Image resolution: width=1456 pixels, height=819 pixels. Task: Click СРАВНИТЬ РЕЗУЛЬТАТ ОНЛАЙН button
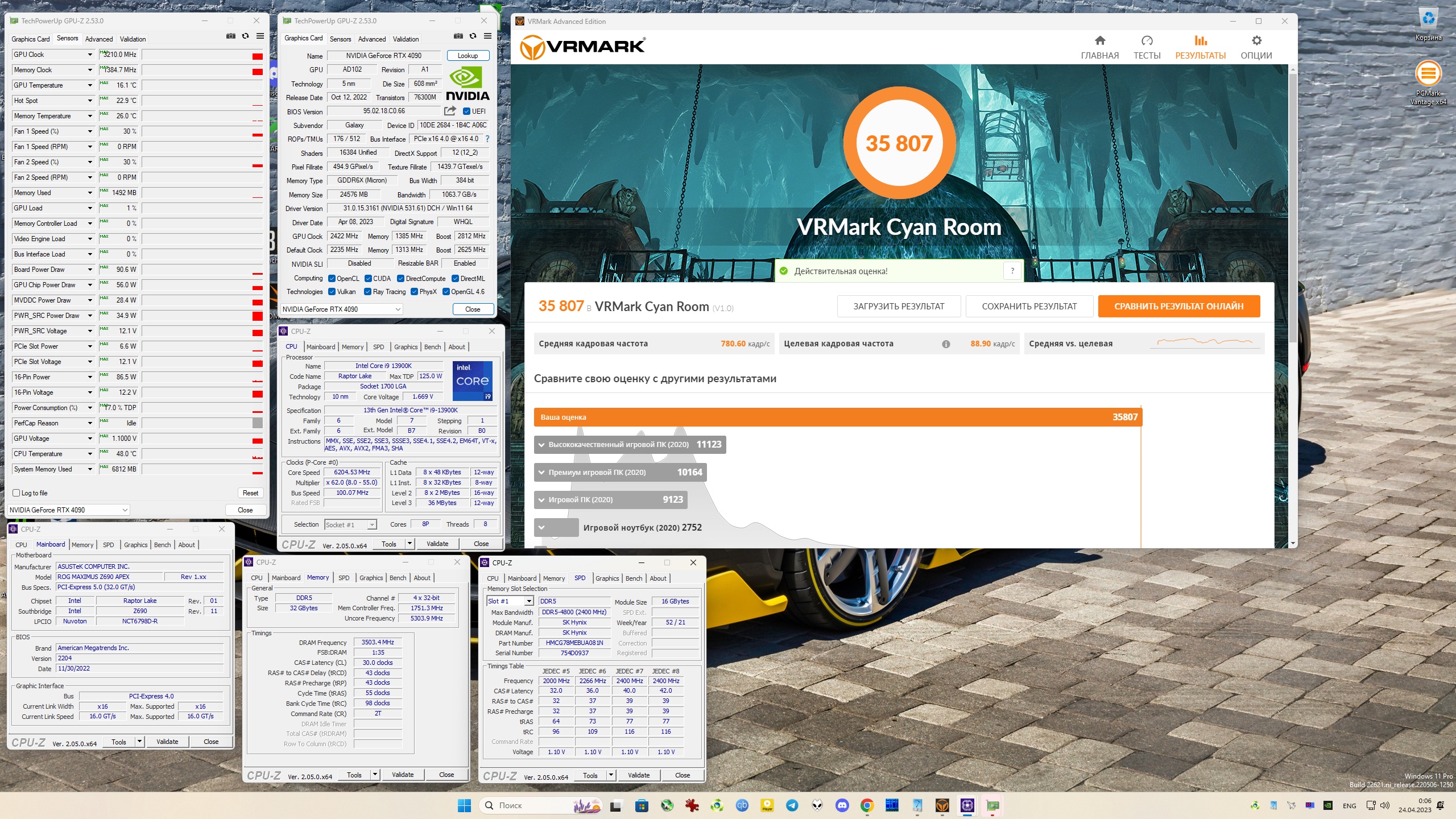(x=1178, y=307)
